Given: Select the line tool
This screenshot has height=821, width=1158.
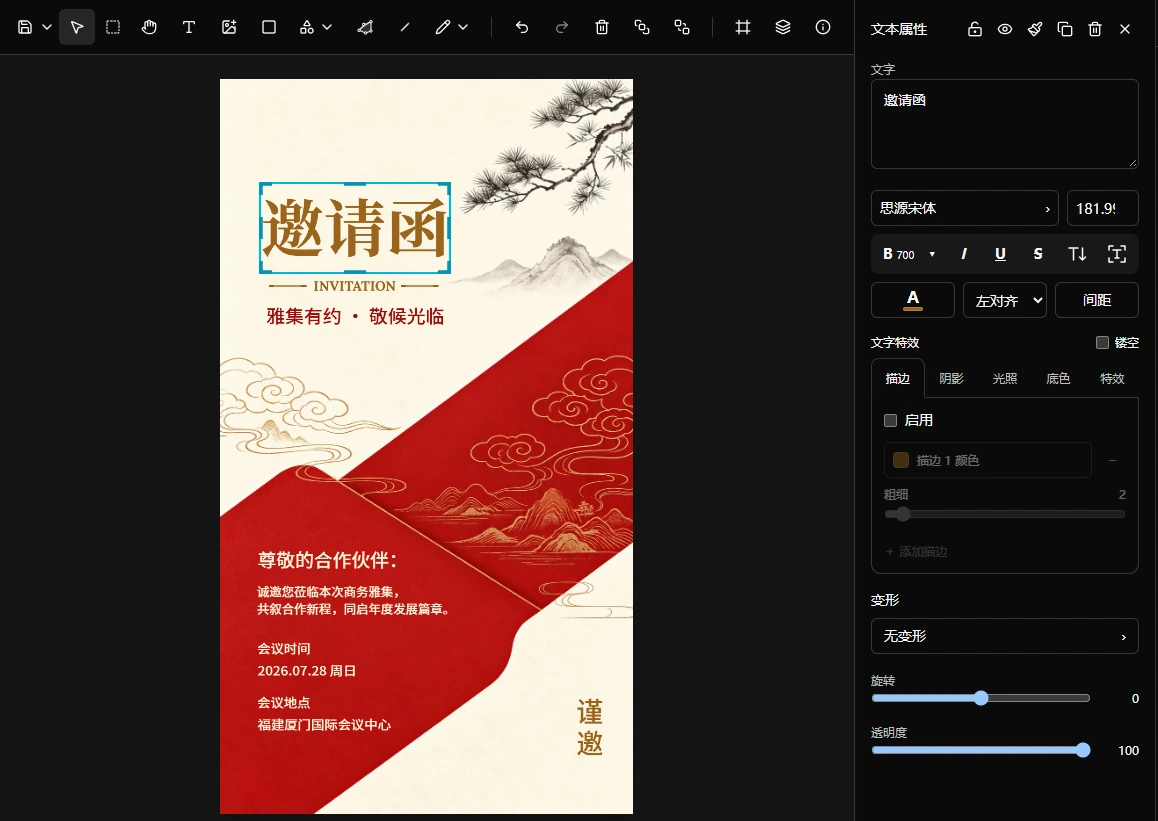Looking at the screenshot, I should [x=405, y=27].
